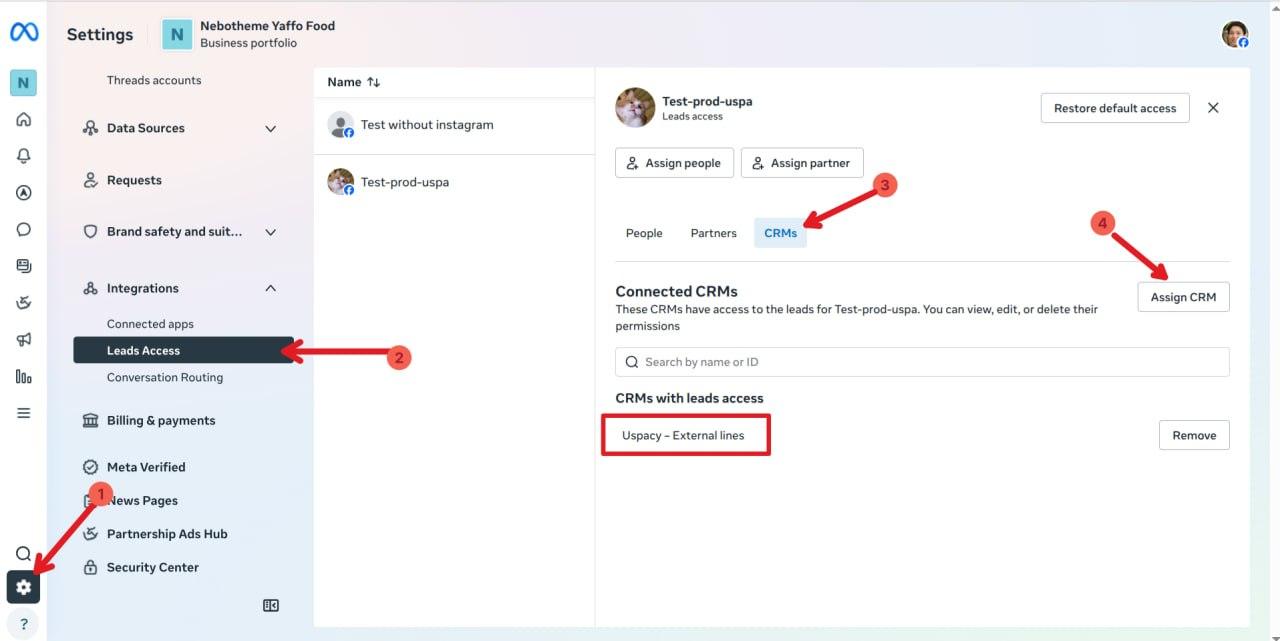Select Leads Access under Integrations

pyautogui.click(x=184, y=350)
